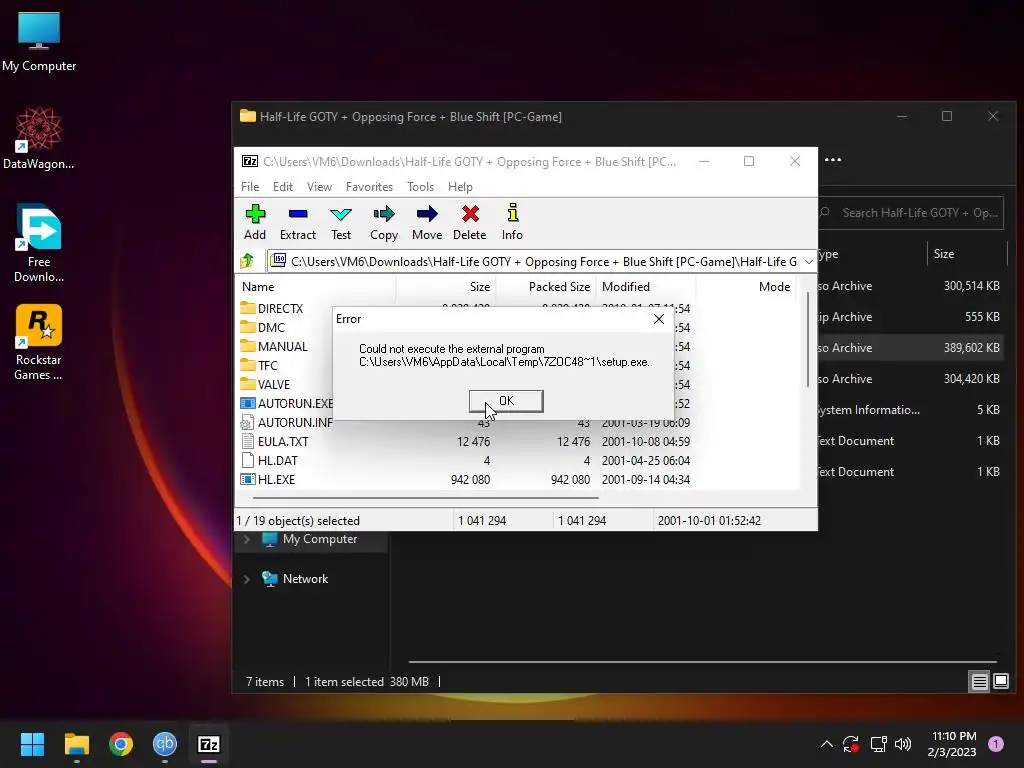Click the Extract toolbar icon

[298, 222]
